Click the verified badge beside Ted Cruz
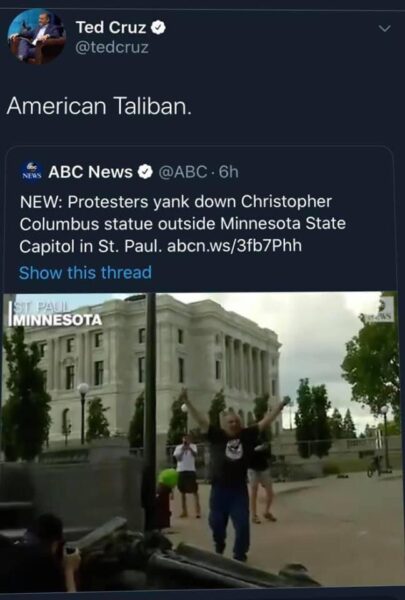The height and width of the screenshot is (600, 405). tap(158, 28)
